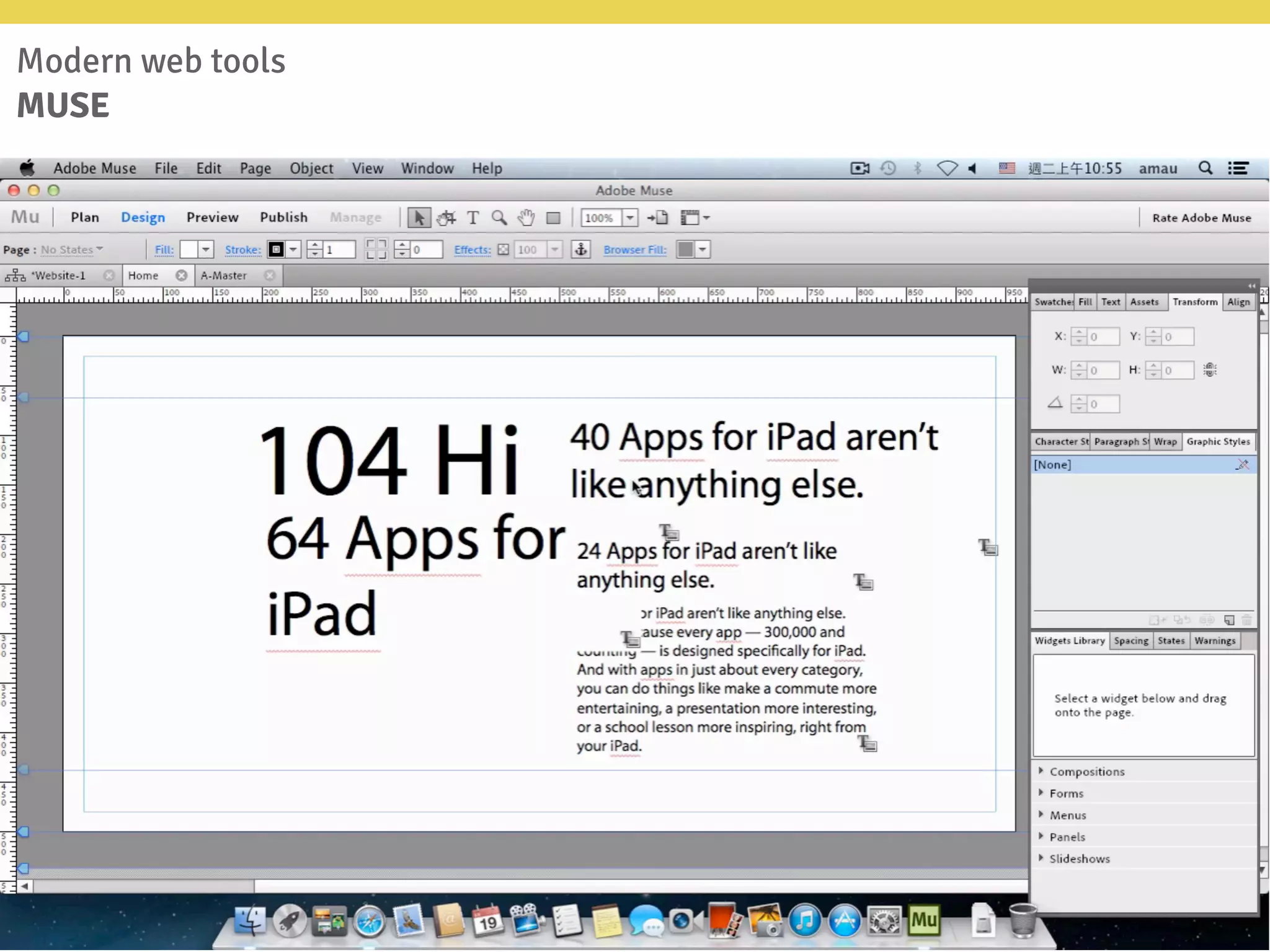Open App Store from the Dock
This screenshot has height=952, width=1270.
pyautogui.click(x=845, y=920)
